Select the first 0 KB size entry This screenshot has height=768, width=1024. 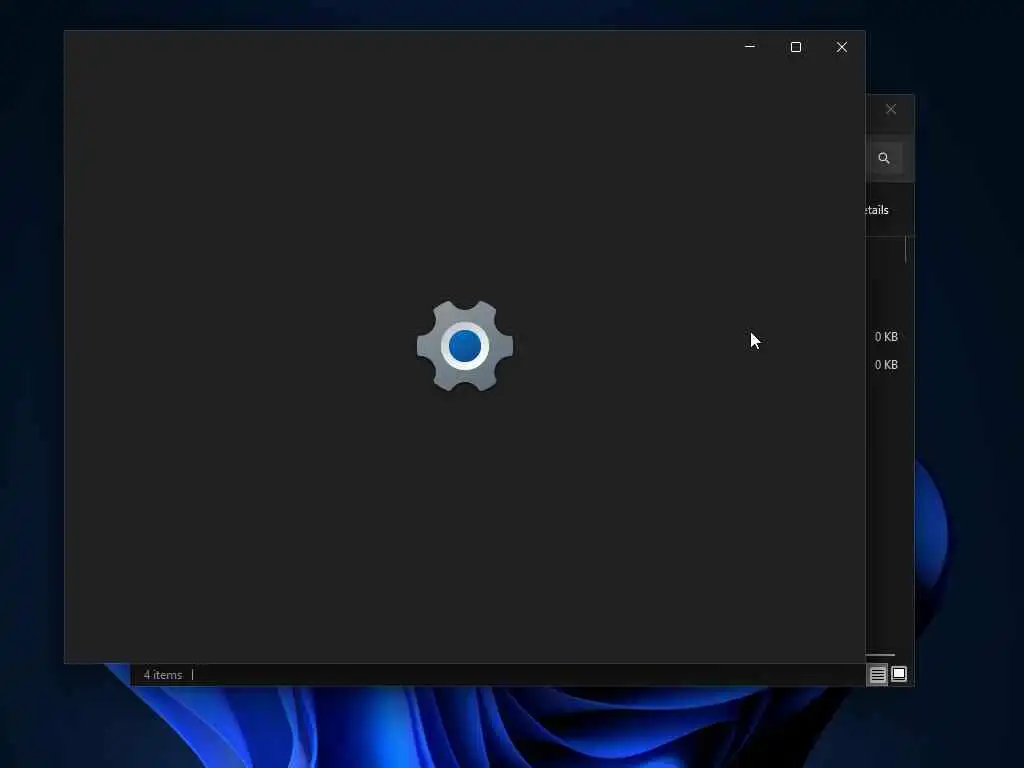tap(886, 336)
